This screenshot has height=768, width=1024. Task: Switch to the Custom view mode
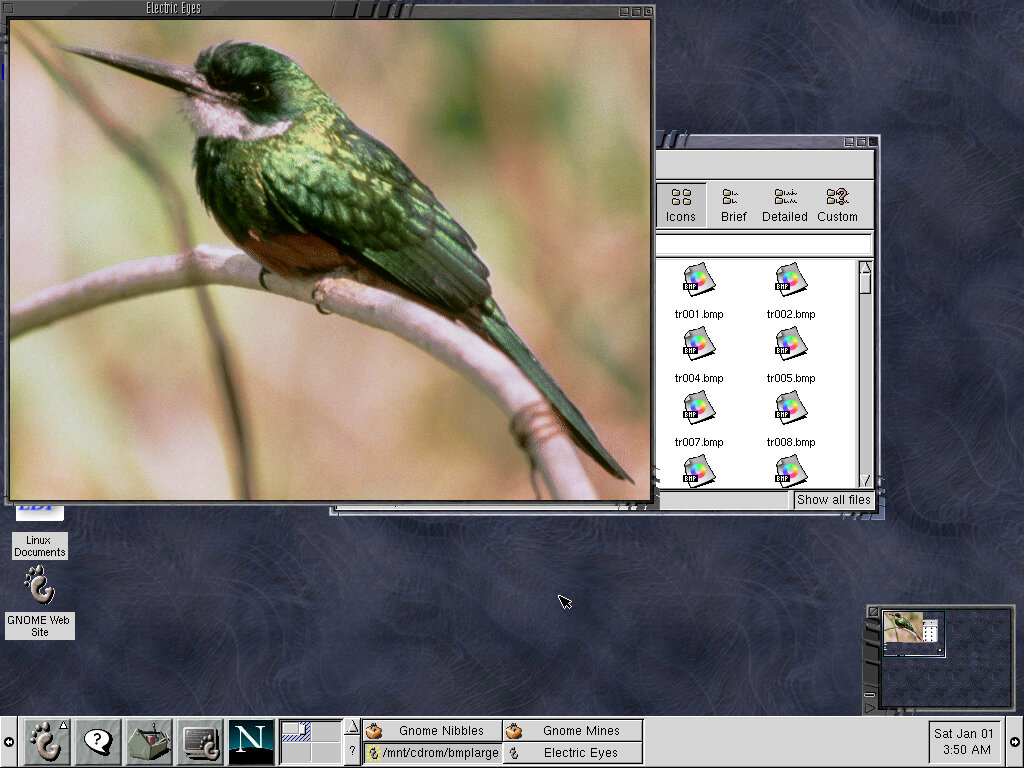[x=837, y=205]
